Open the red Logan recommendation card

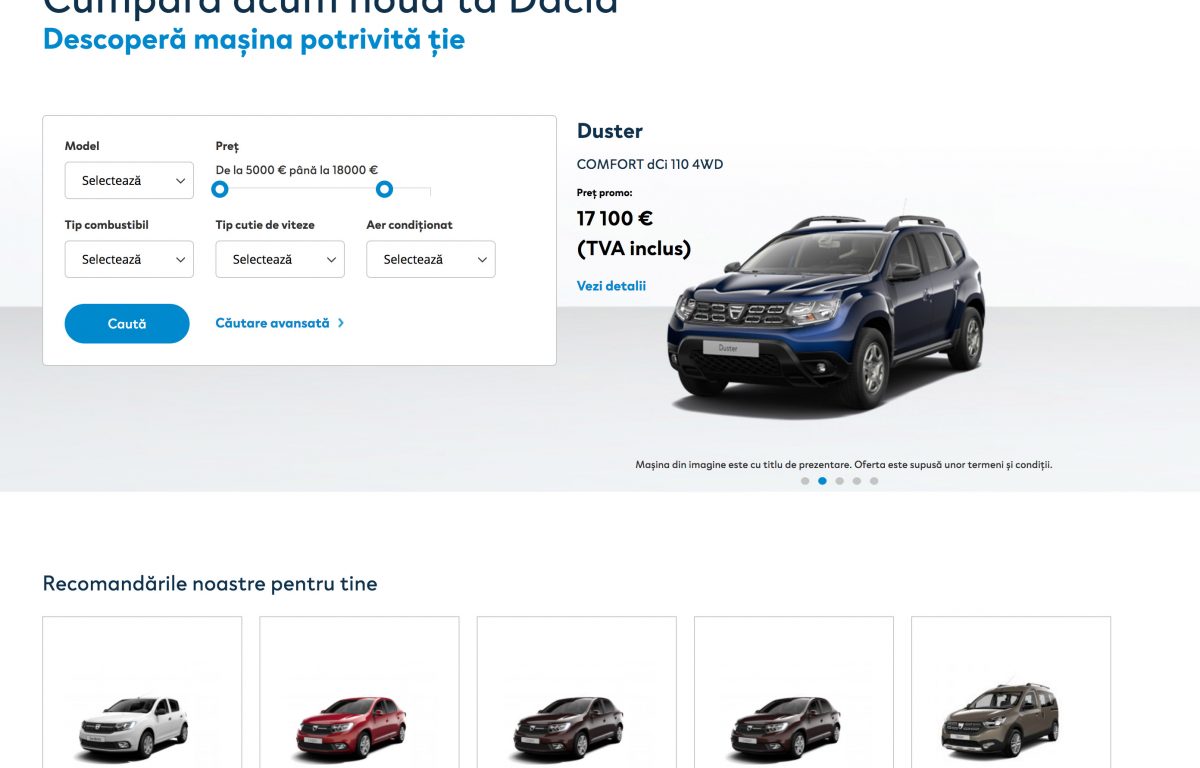pos(359,692)
